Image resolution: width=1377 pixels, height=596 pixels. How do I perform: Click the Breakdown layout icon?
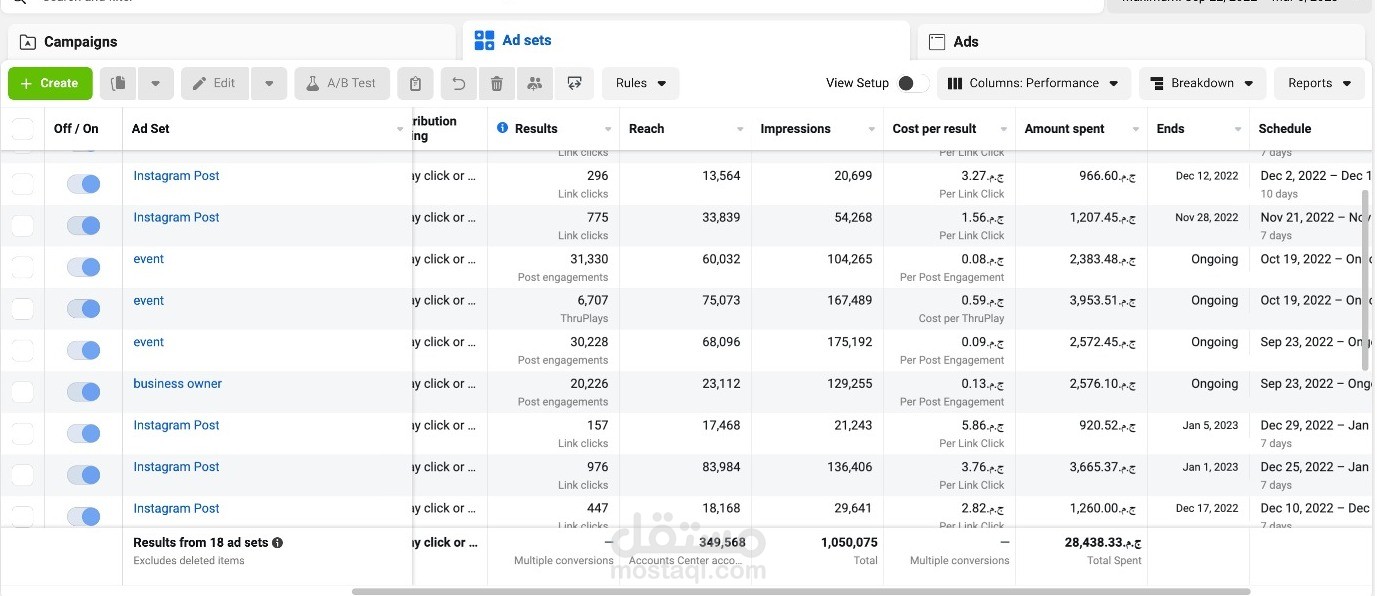click(x=1158, y=83)
